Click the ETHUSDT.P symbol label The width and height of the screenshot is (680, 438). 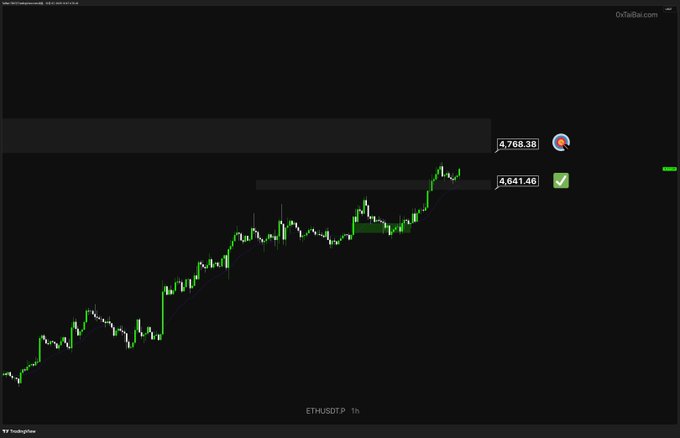(x=326, y=411)
